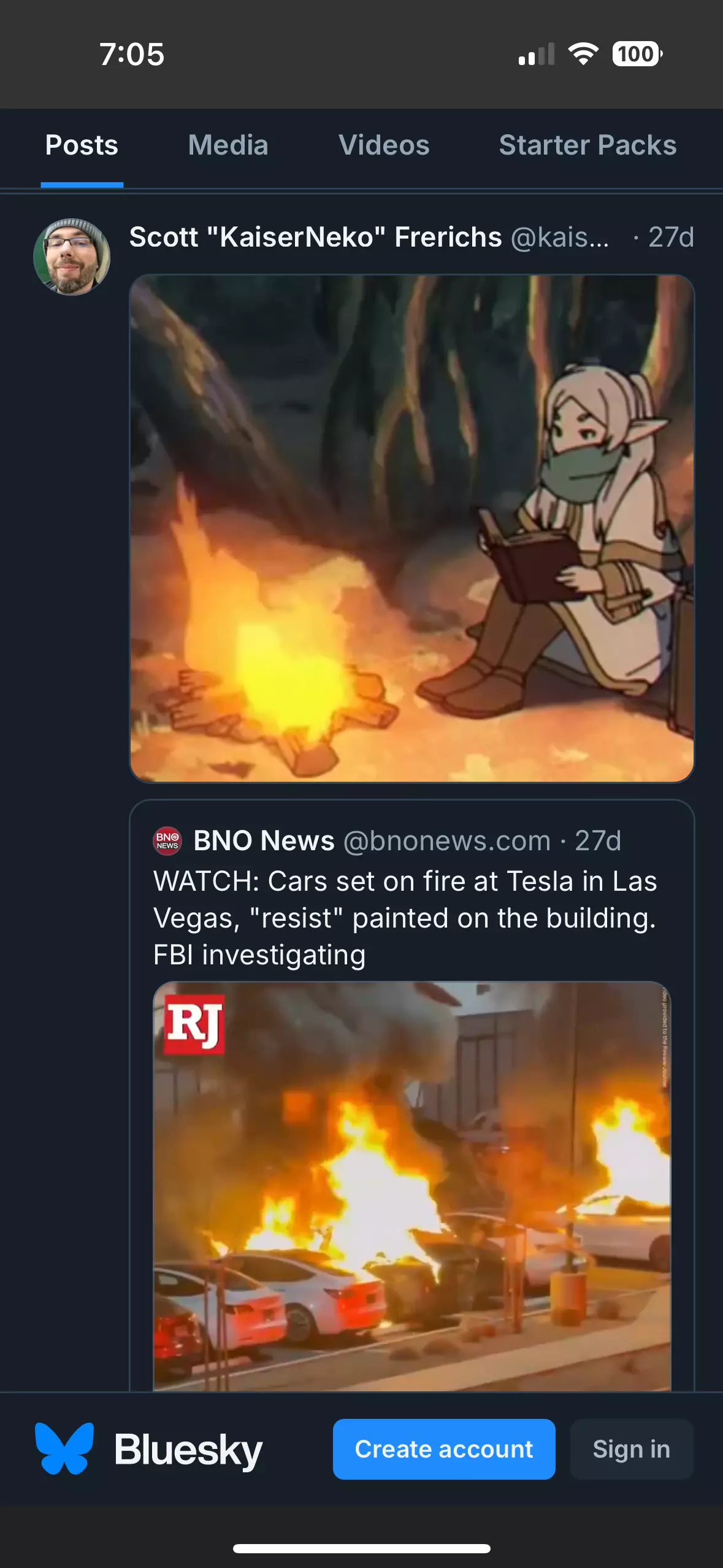Click the Create account button
723x1568 pixels.
[444, 1449]
